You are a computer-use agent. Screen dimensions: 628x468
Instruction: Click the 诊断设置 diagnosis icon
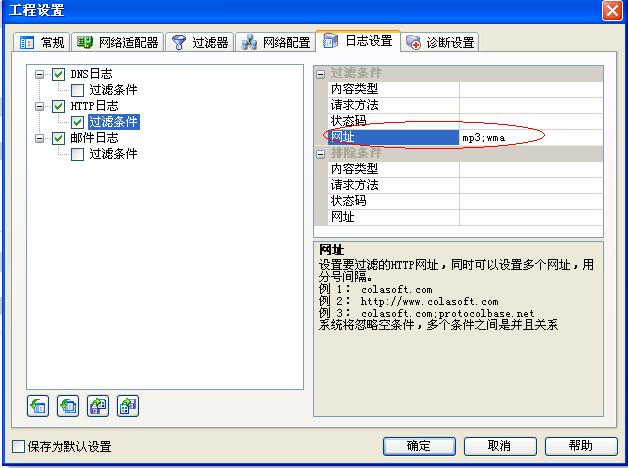point(413,42)
